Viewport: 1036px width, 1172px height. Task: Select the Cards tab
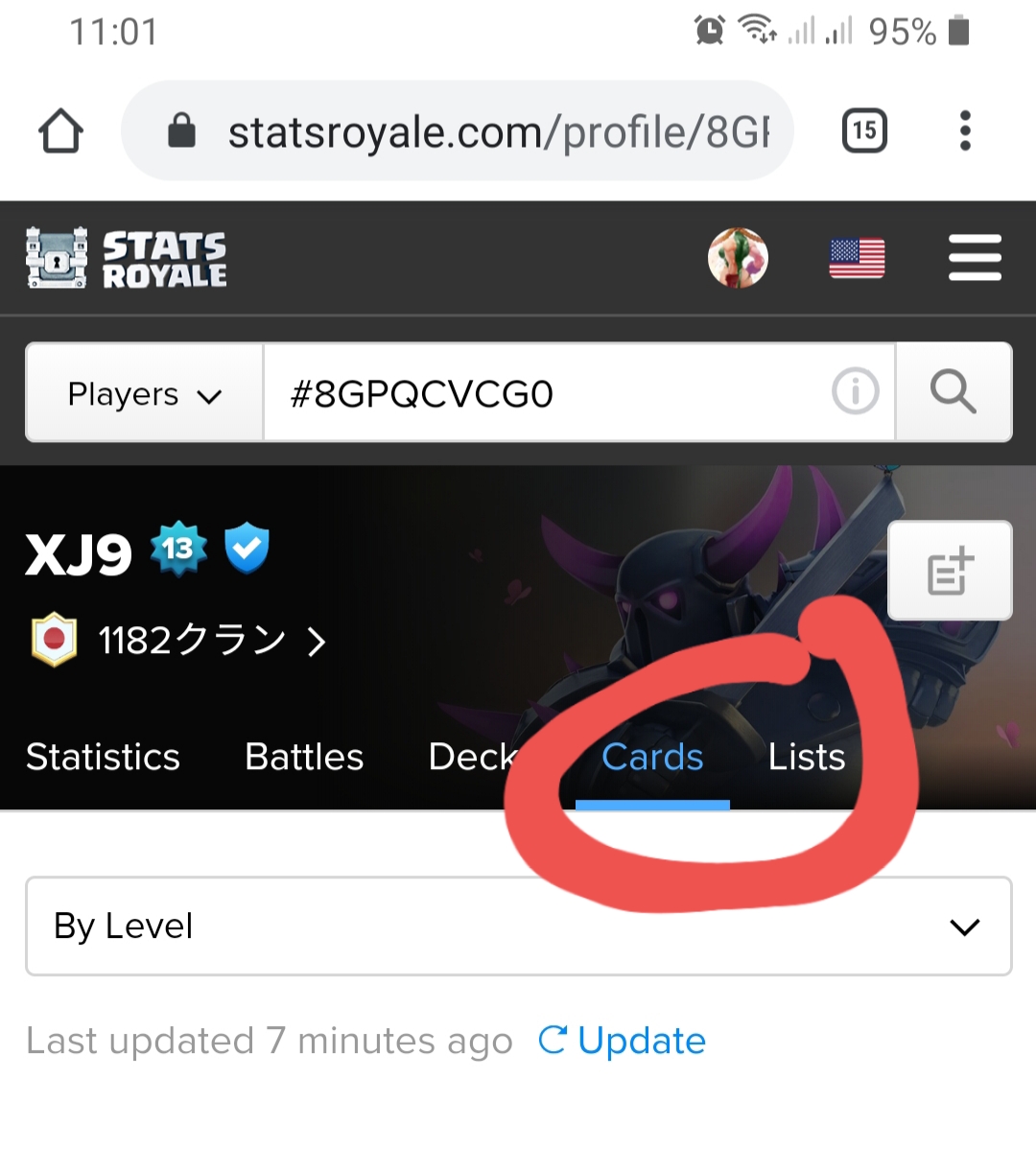click(x=652, y=757)
